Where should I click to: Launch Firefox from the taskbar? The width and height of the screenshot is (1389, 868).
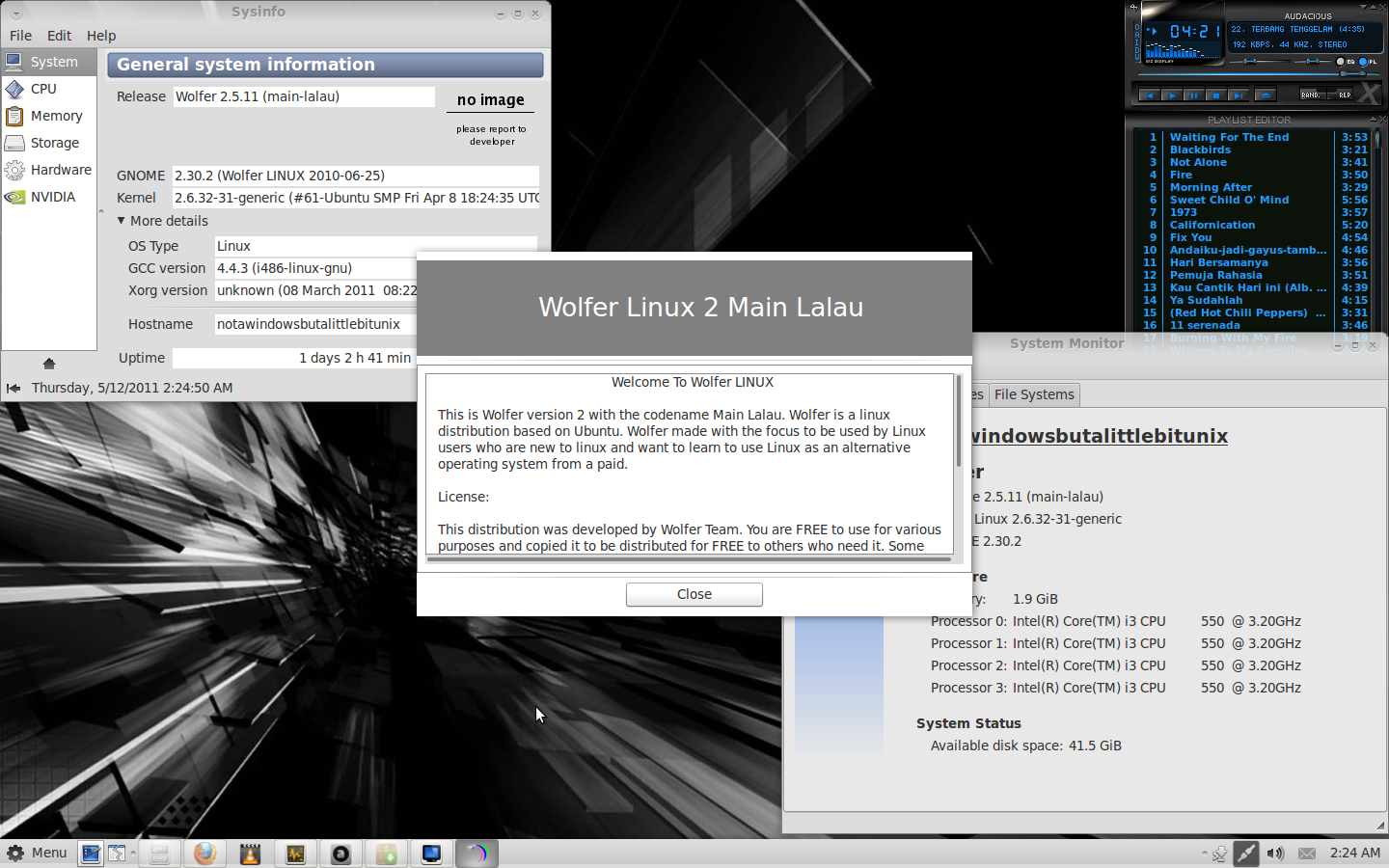click(x=204, y=854)
